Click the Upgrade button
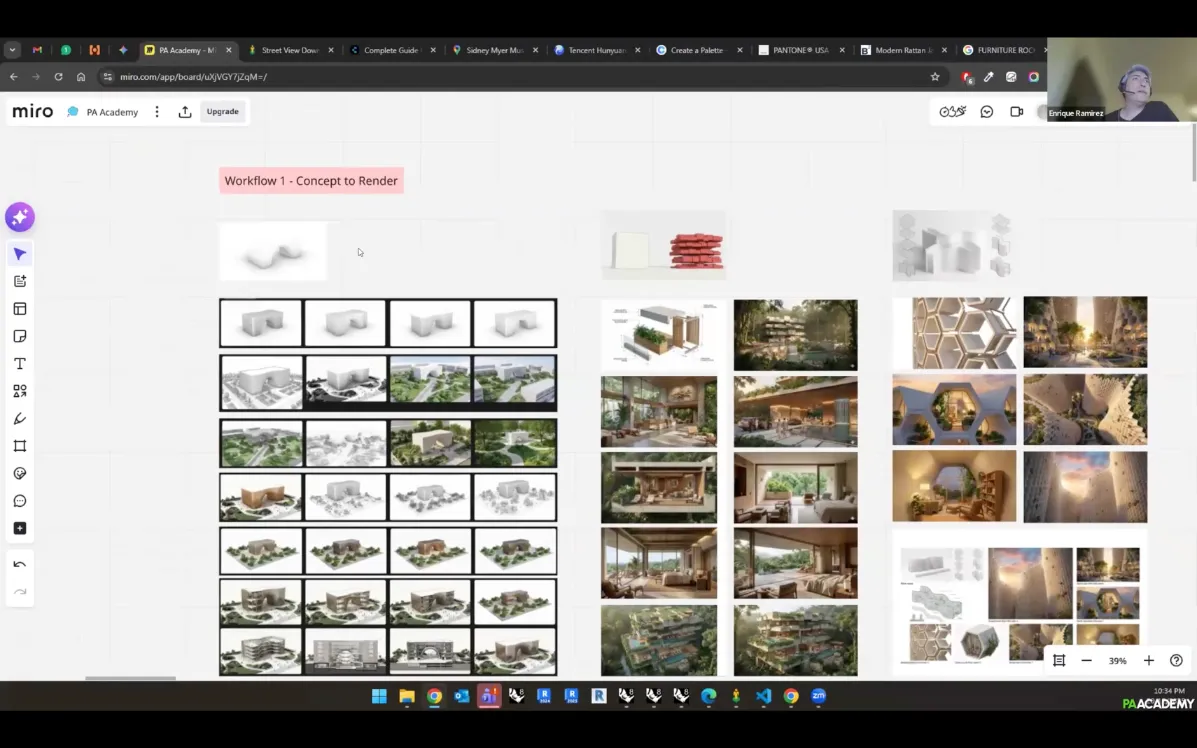Screen dimensions: 1197x748 click(222, 112)
